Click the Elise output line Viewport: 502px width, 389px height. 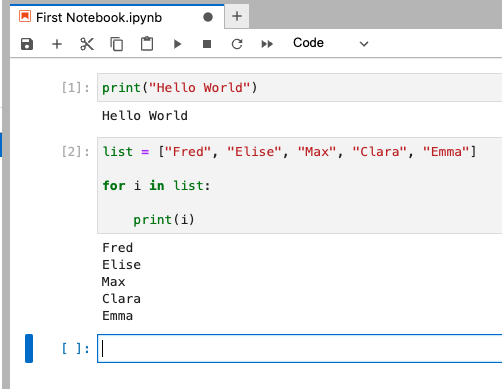(x=121, y=265)
